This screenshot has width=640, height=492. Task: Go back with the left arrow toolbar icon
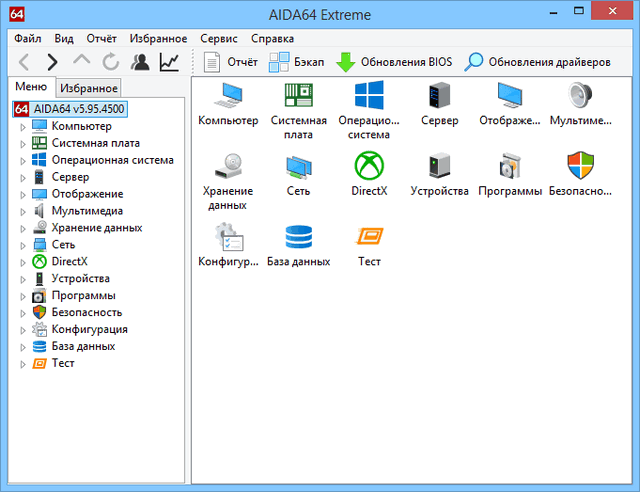tap(24, 62)
